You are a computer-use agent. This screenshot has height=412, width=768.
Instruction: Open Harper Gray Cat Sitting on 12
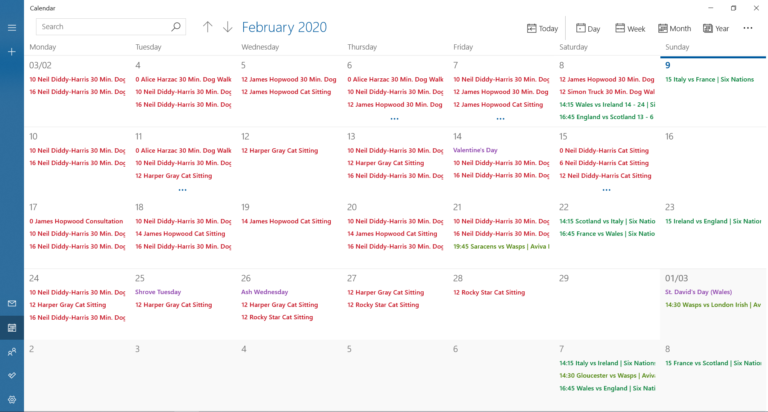point(279,150)
